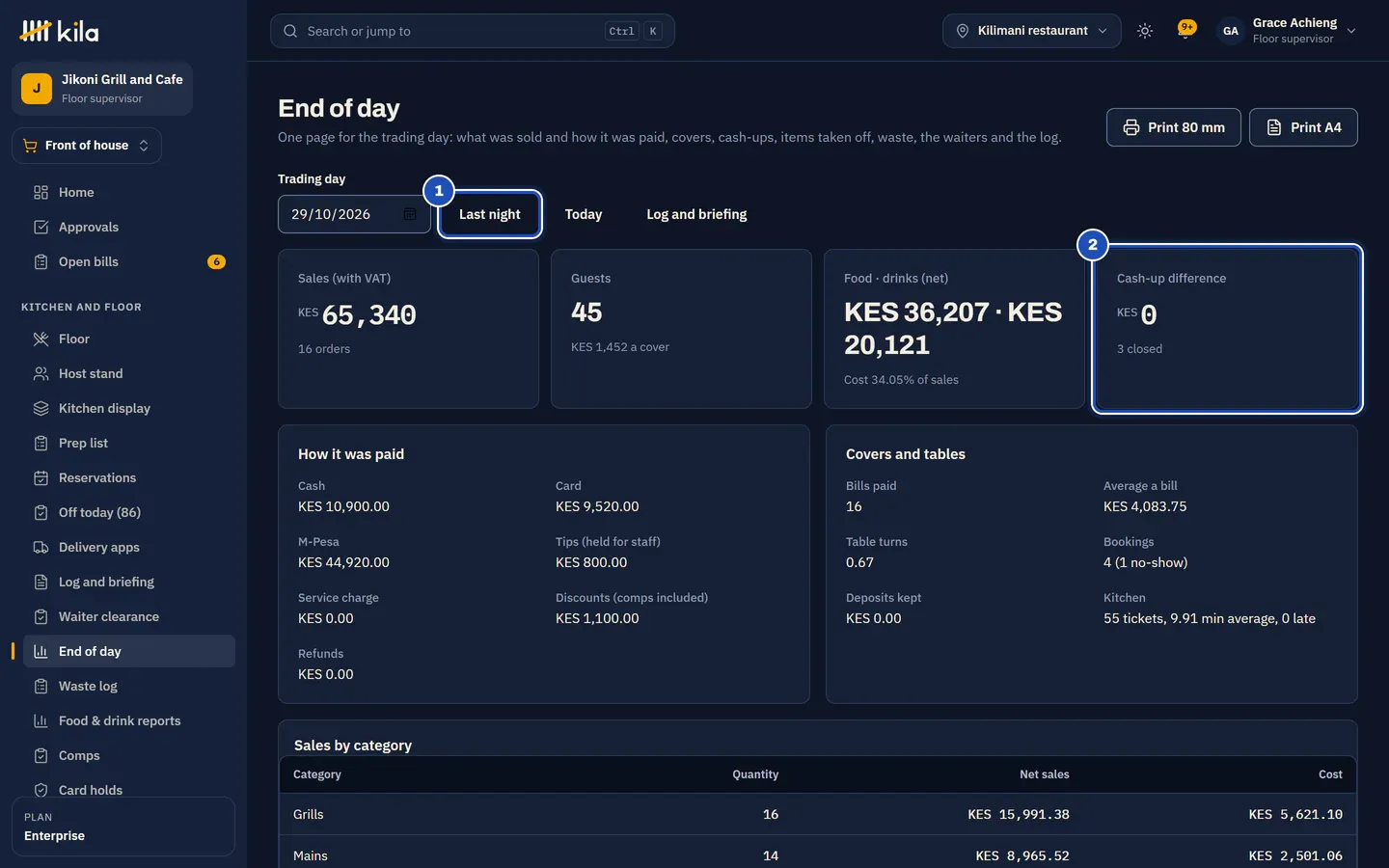This screenshot has height=868, width=1389.
Task: Click the Print 80 mm button
Action: [1174, 127]
